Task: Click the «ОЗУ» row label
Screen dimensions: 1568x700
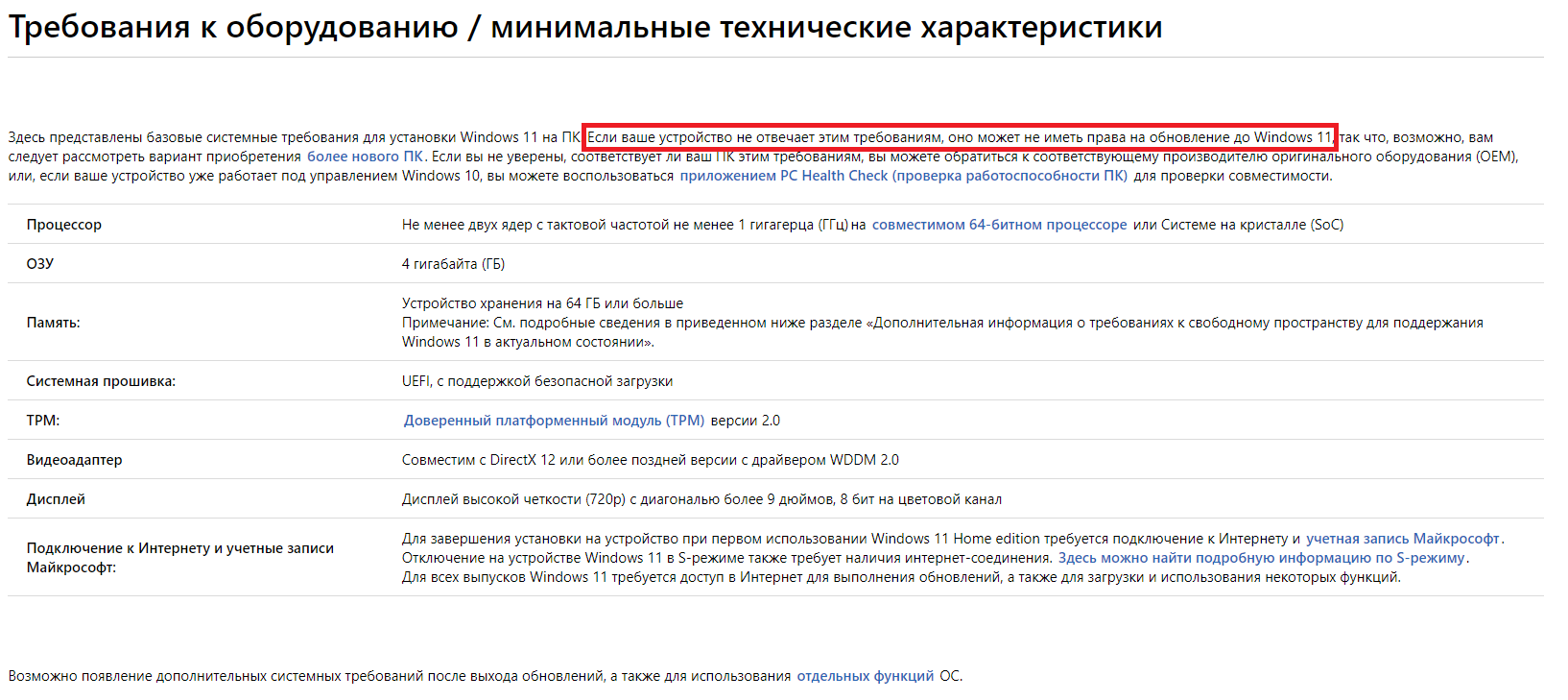Action: coord(40,264)
